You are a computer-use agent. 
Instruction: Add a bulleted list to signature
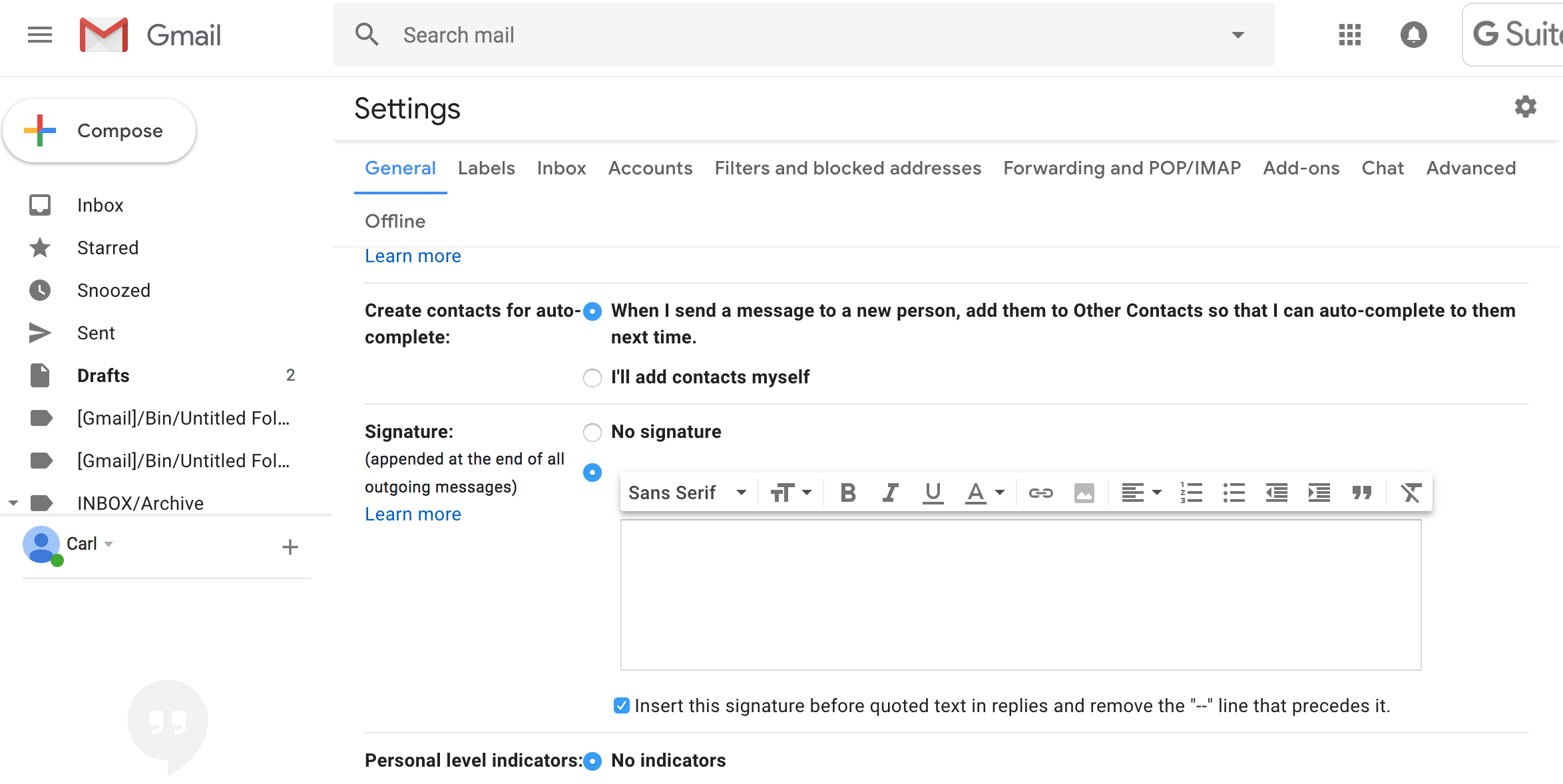pyautogui.click(x=1233, y=492)
